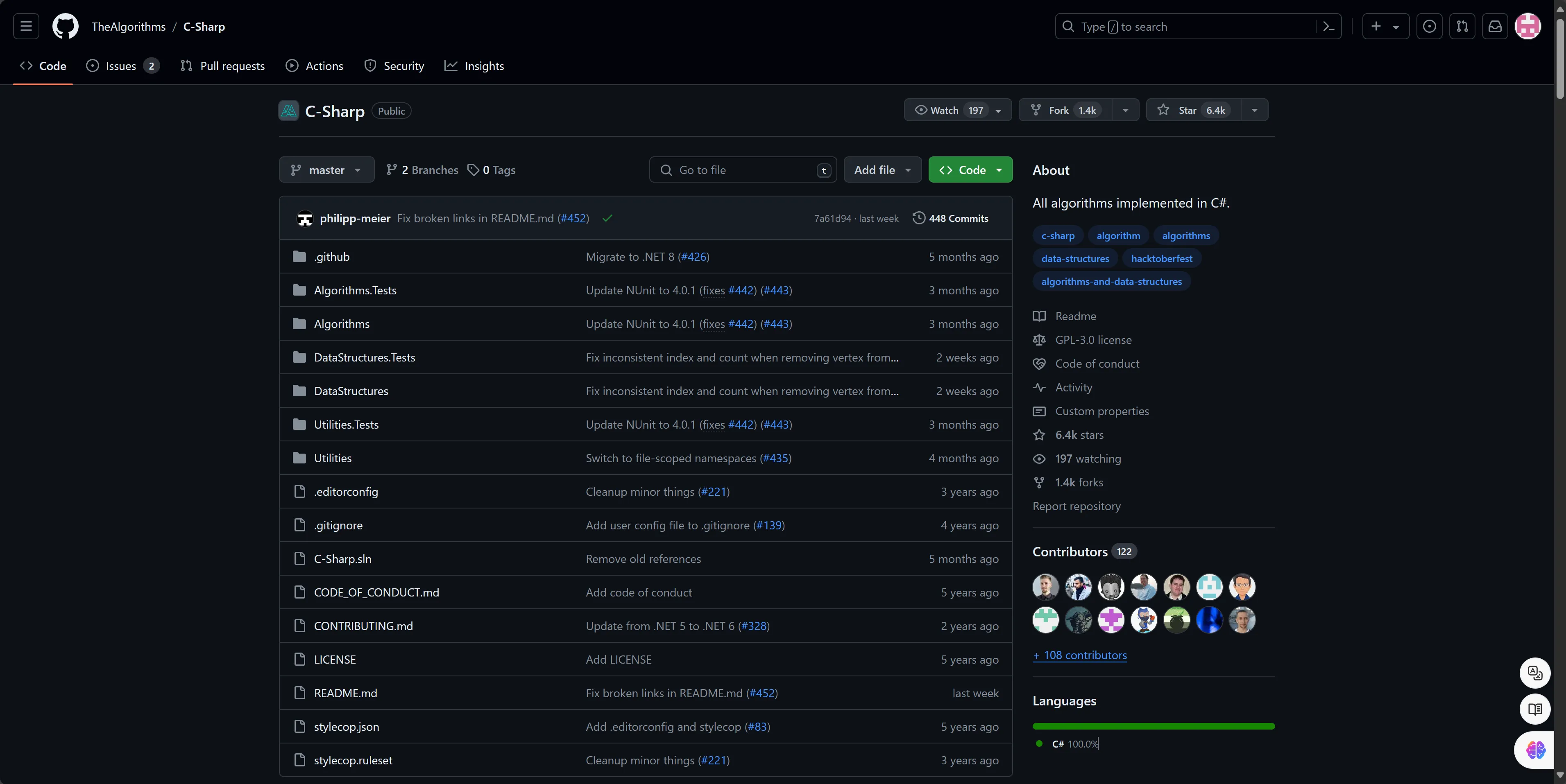This screenshot has height=784, width=1566.
Task: Open the command palette icon
Action: (x=1328, y=26)
